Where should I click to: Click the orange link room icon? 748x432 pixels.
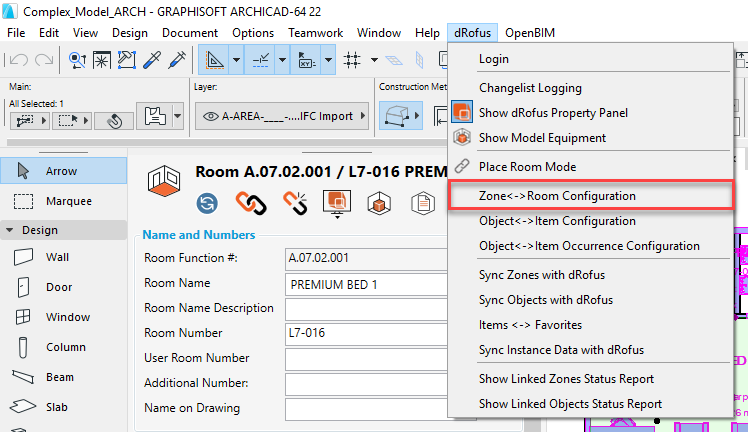click(x=248, y=204)
